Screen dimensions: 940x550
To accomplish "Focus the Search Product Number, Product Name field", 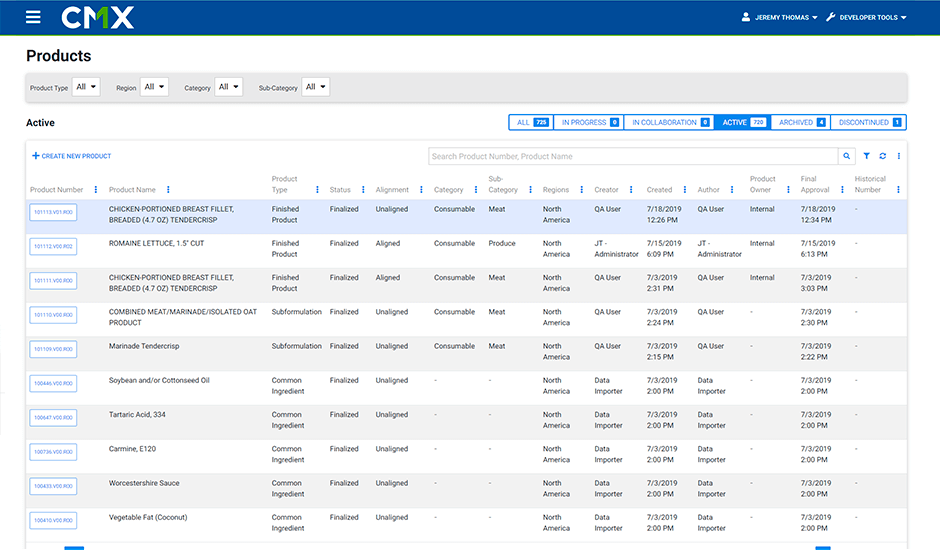I will point(633,156).
